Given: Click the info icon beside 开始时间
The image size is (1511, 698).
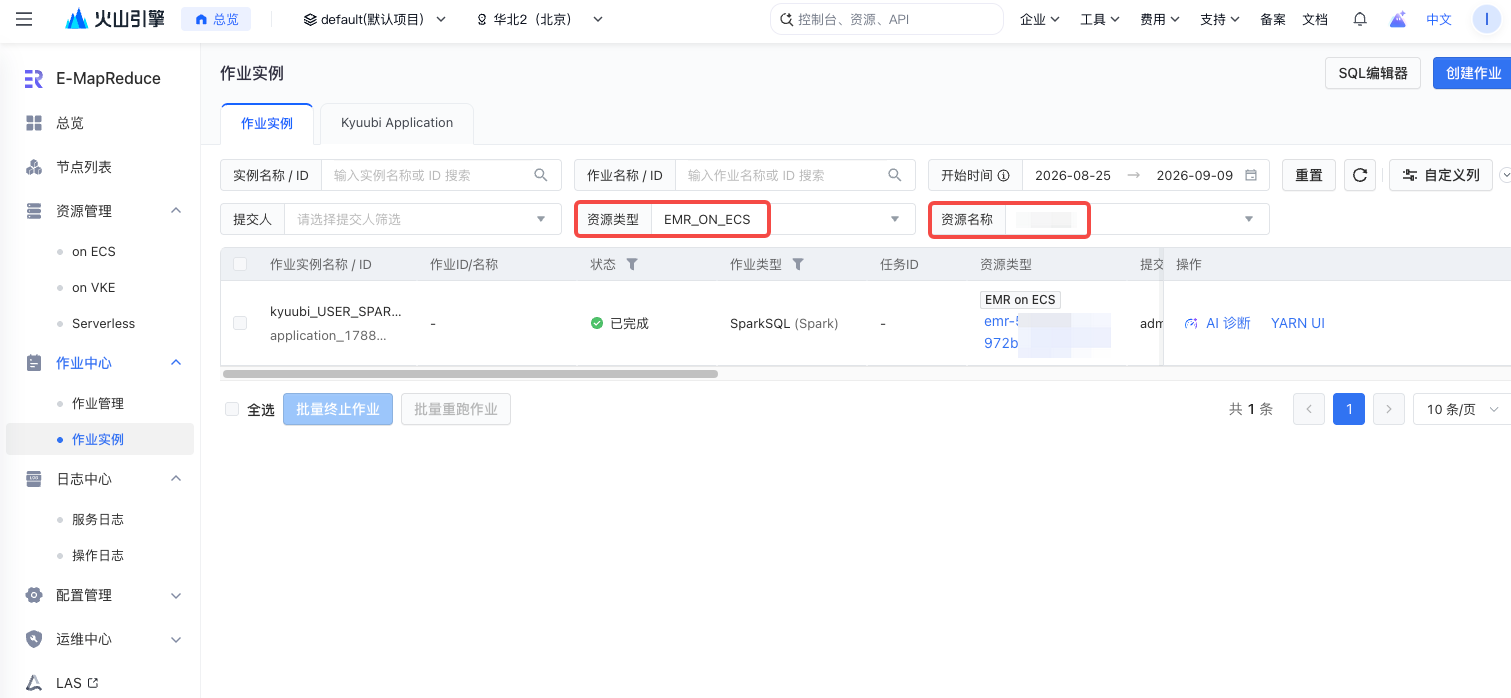Looking at the screenshot, I should tap(1003, 175).
